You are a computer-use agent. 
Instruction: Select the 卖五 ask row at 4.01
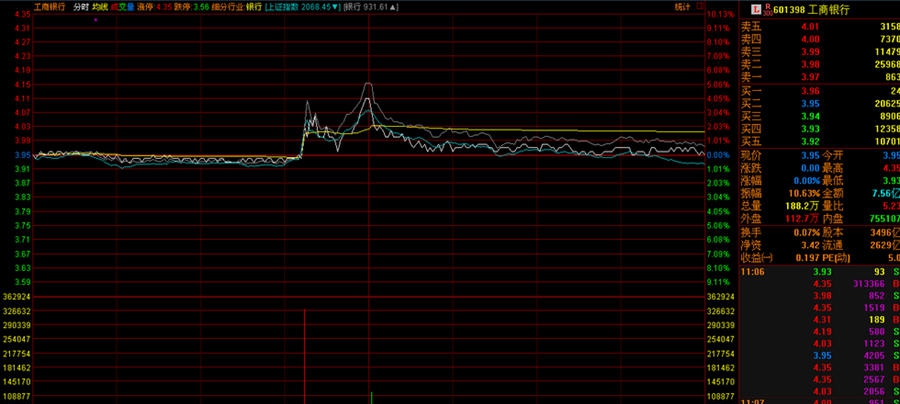click(x=820, y=26)
